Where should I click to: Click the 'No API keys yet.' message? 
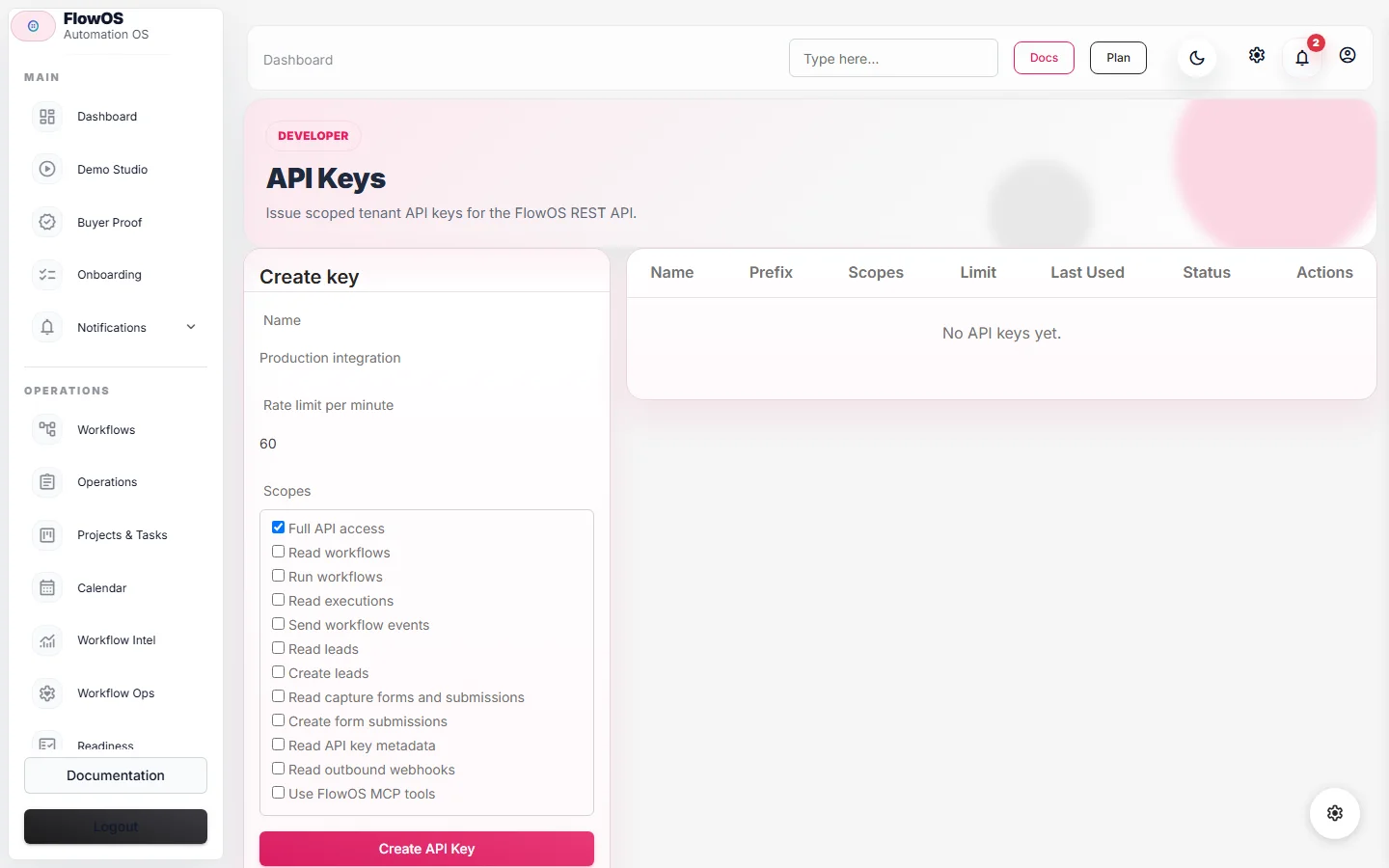[x=1001, y=333]
